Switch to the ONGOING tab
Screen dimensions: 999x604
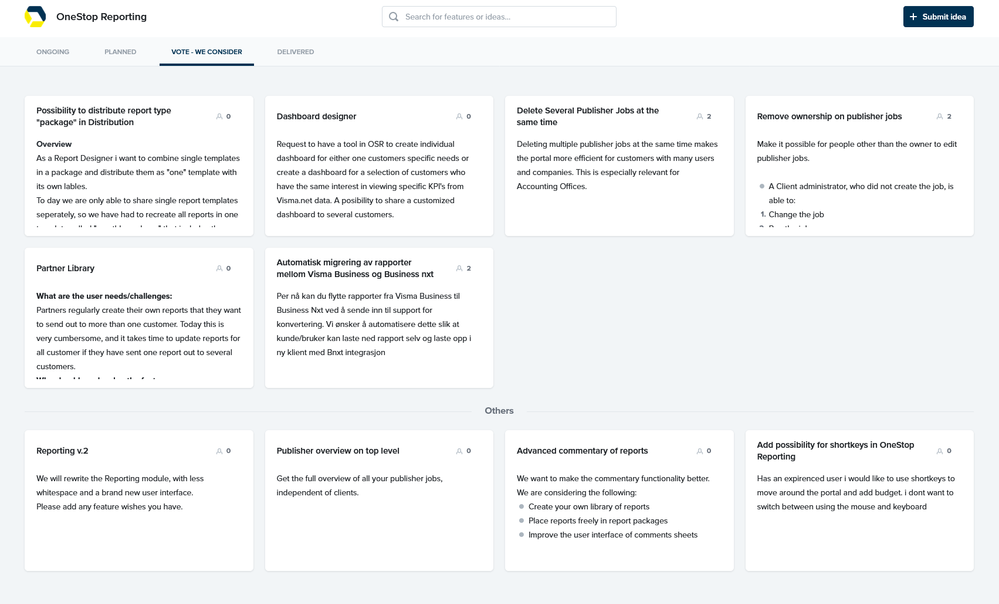(52, 51)
